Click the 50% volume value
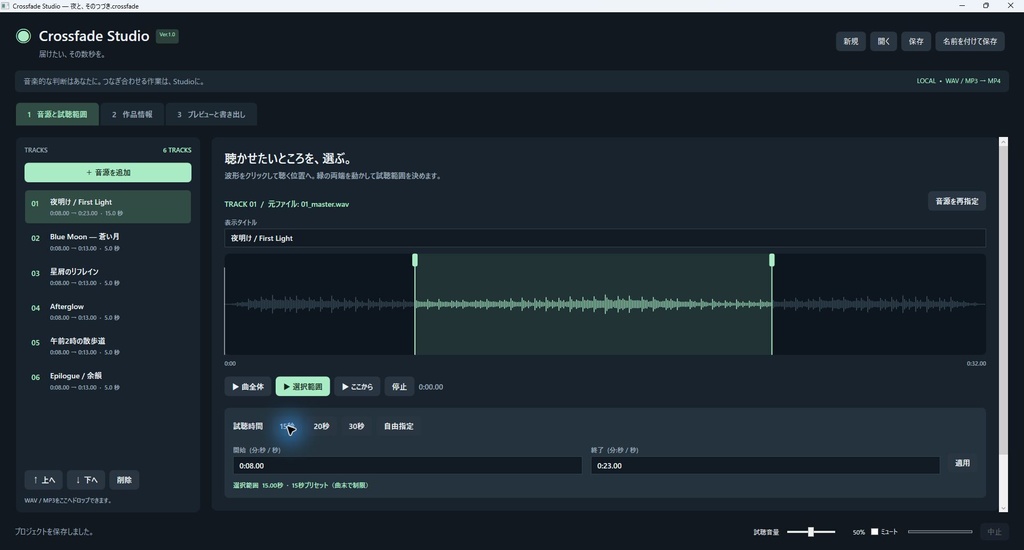This screenshot has height=550, width=1024. coord(859,532)
